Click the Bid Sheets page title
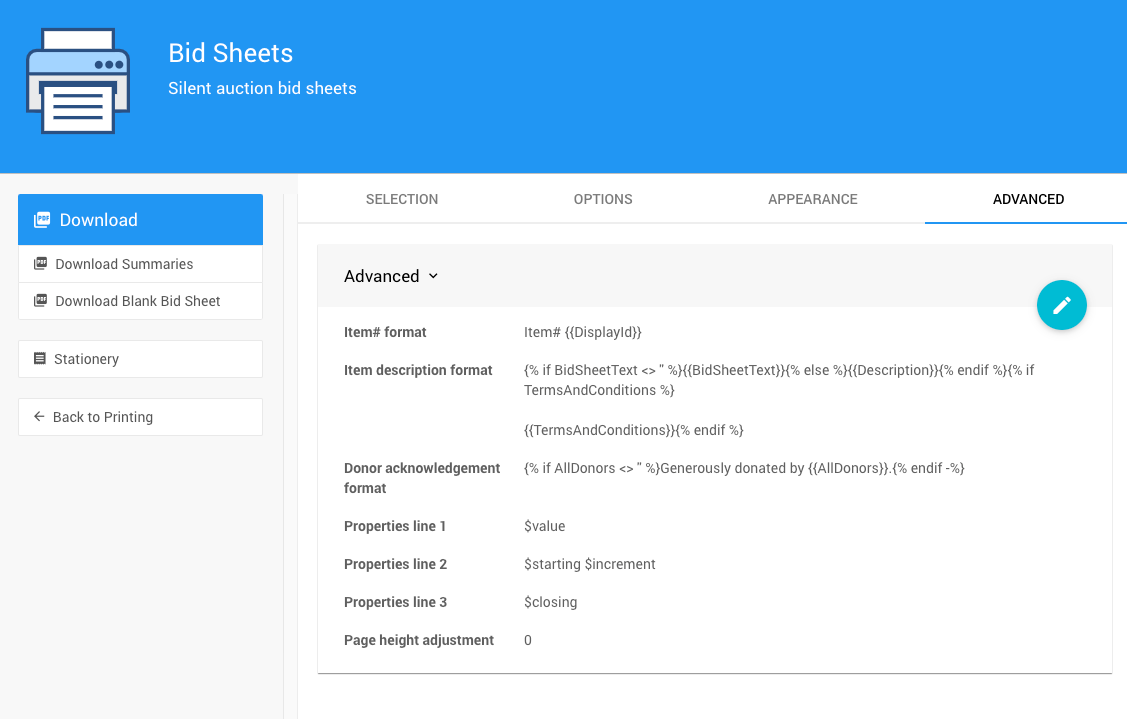1127x719 pixels. coord(230,53)
